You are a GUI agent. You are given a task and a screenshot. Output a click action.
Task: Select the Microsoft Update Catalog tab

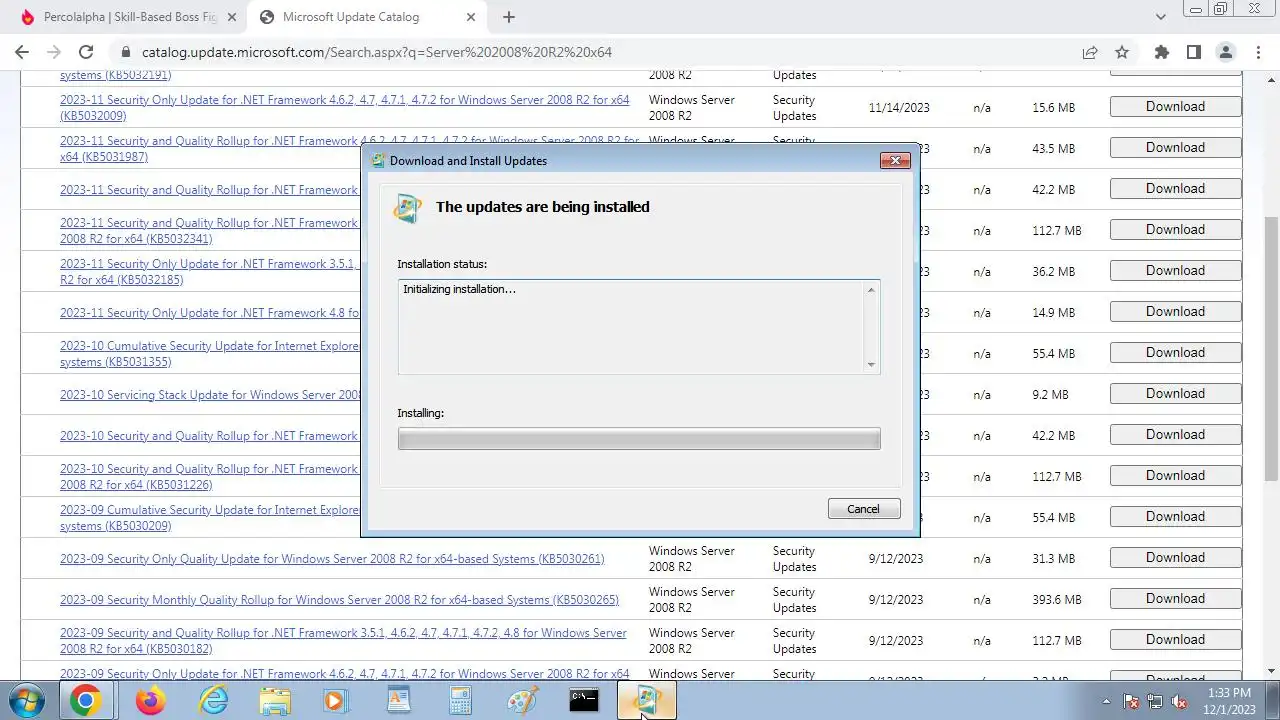[x=366, y=17]
